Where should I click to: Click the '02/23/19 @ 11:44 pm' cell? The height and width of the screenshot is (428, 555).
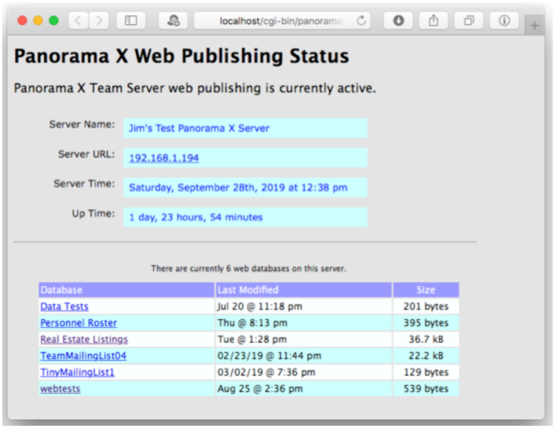point(304,356)
